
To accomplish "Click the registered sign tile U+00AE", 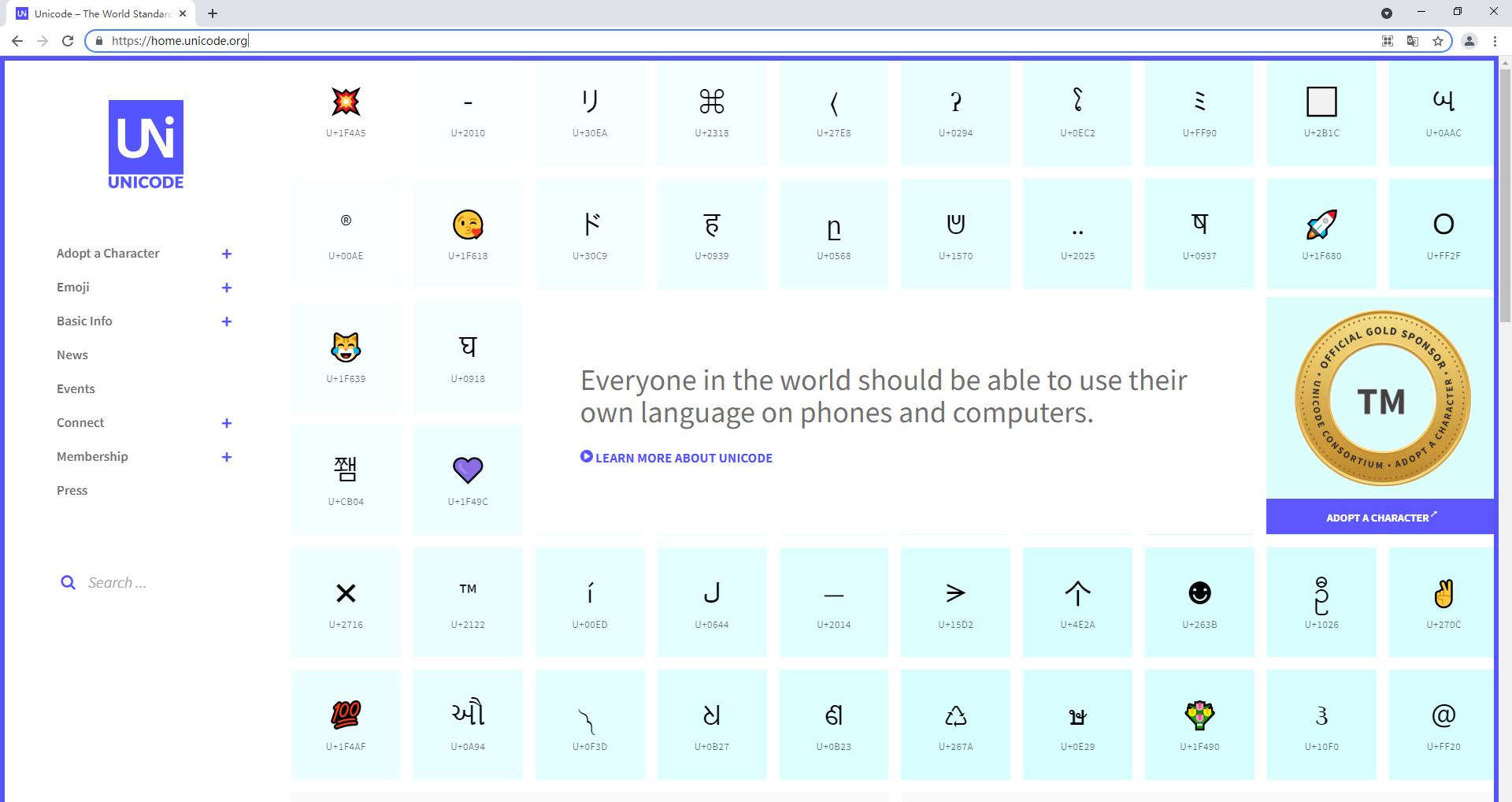I will coord(346,234).
